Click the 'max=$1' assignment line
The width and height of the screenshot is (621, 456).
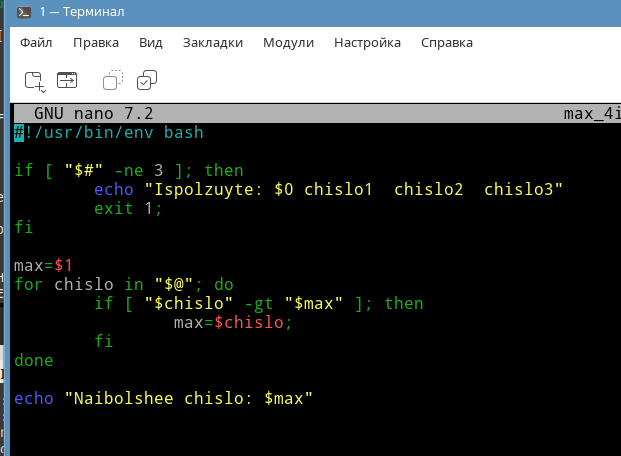[x=43, y=265]
